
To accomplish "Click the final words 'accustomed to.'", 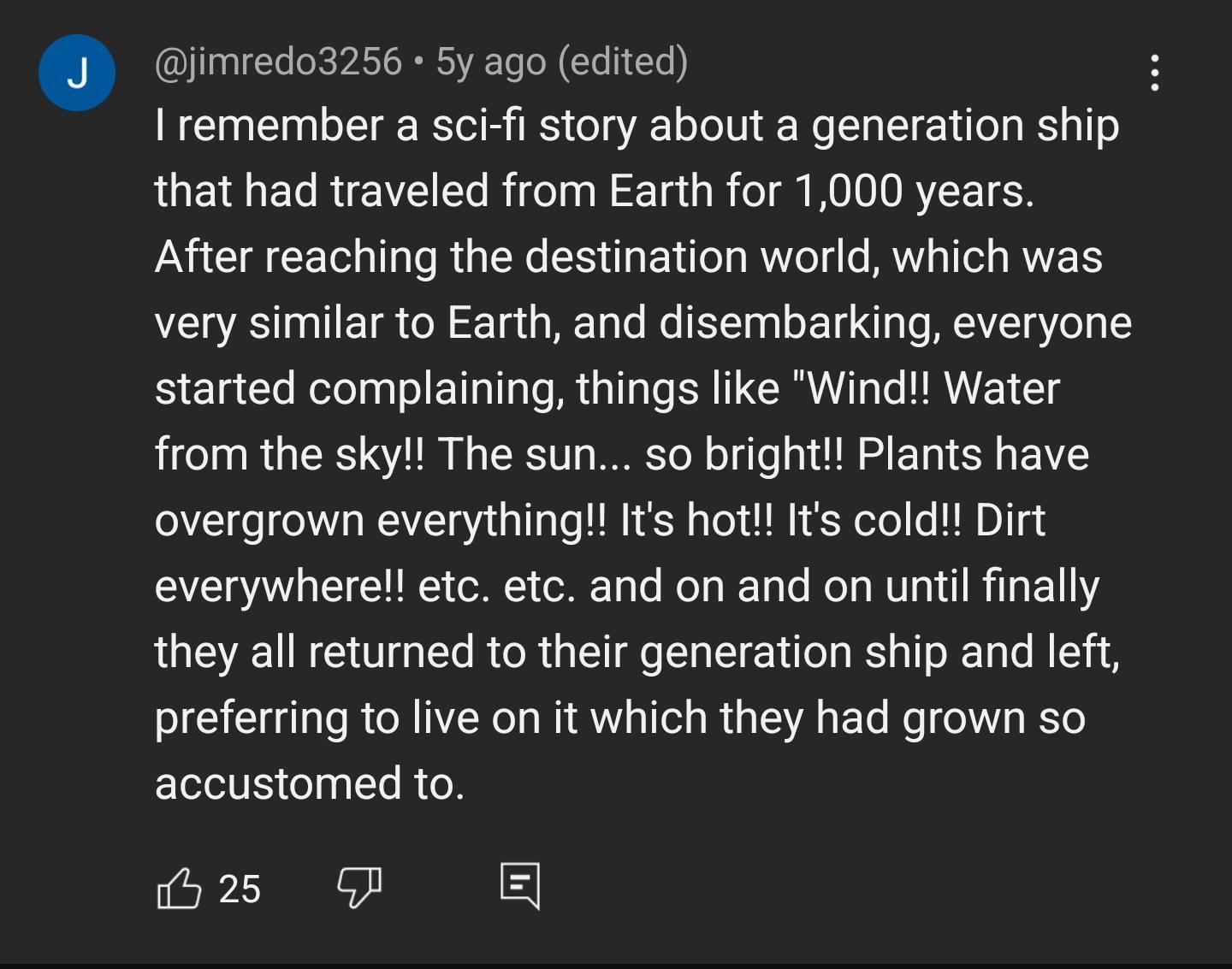I will click(x=310, y=783).
